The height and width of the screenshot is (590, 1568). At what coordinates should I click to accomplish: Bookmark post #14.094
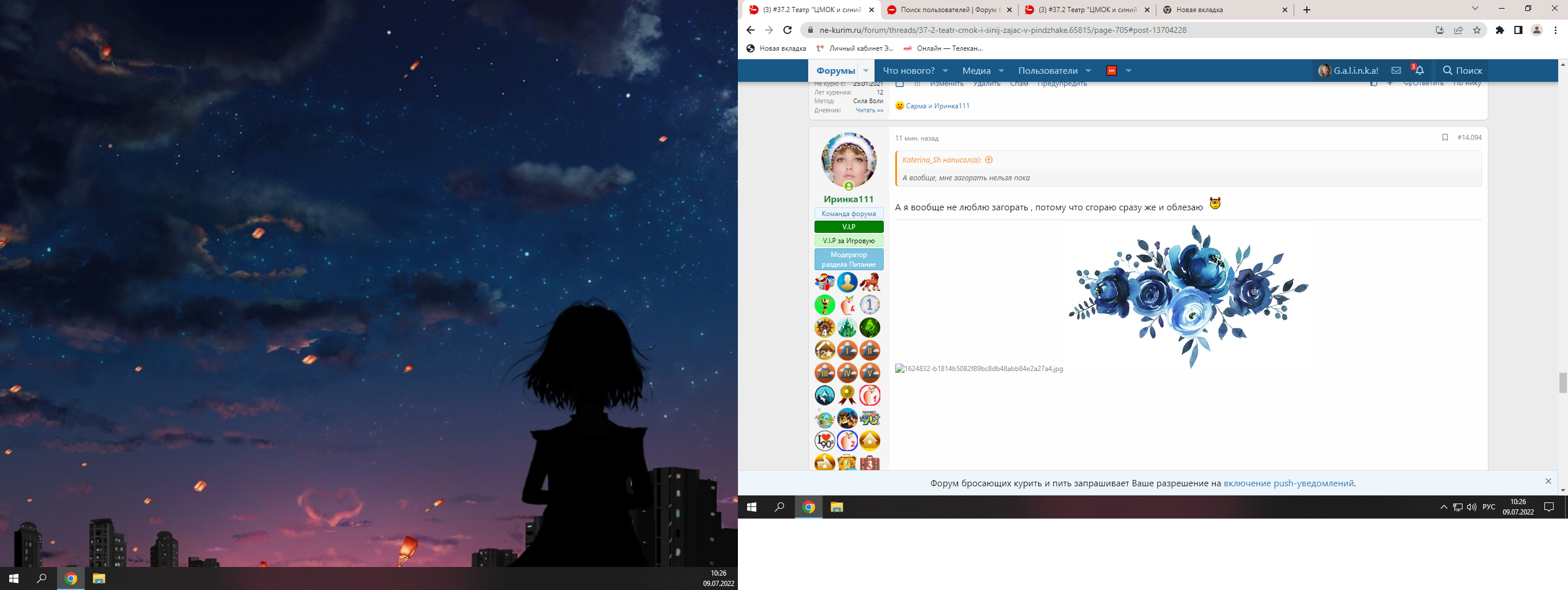coord(1445,138)
